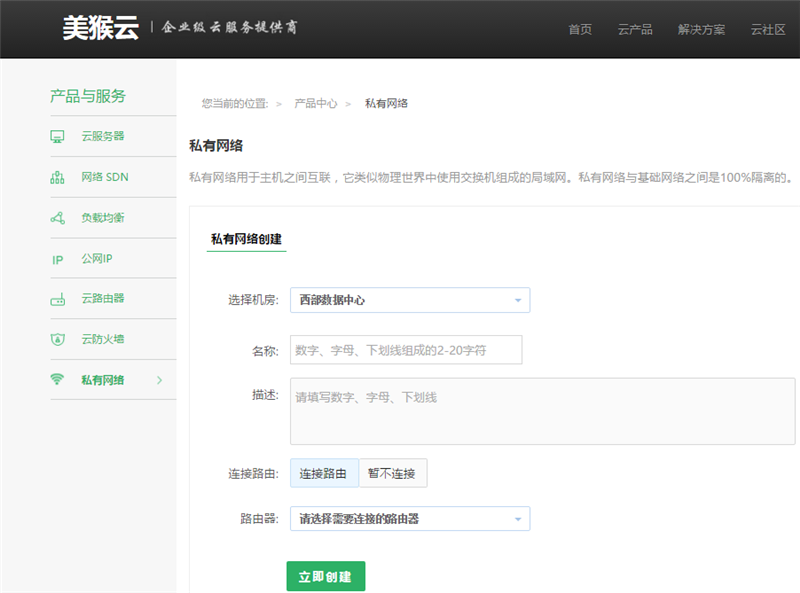Click the 网络 SDN network icon
This screenshot has width=800, height=593.
click(57, 177)
